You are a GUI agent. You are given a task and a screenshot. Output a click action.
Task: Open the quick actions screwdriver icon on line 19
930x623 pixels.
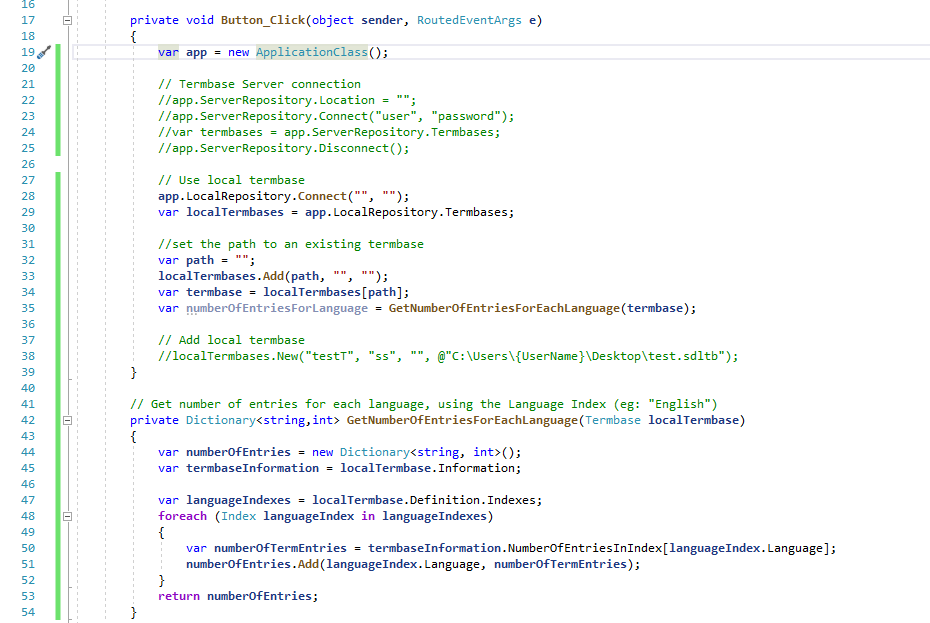tap(44, 52)
